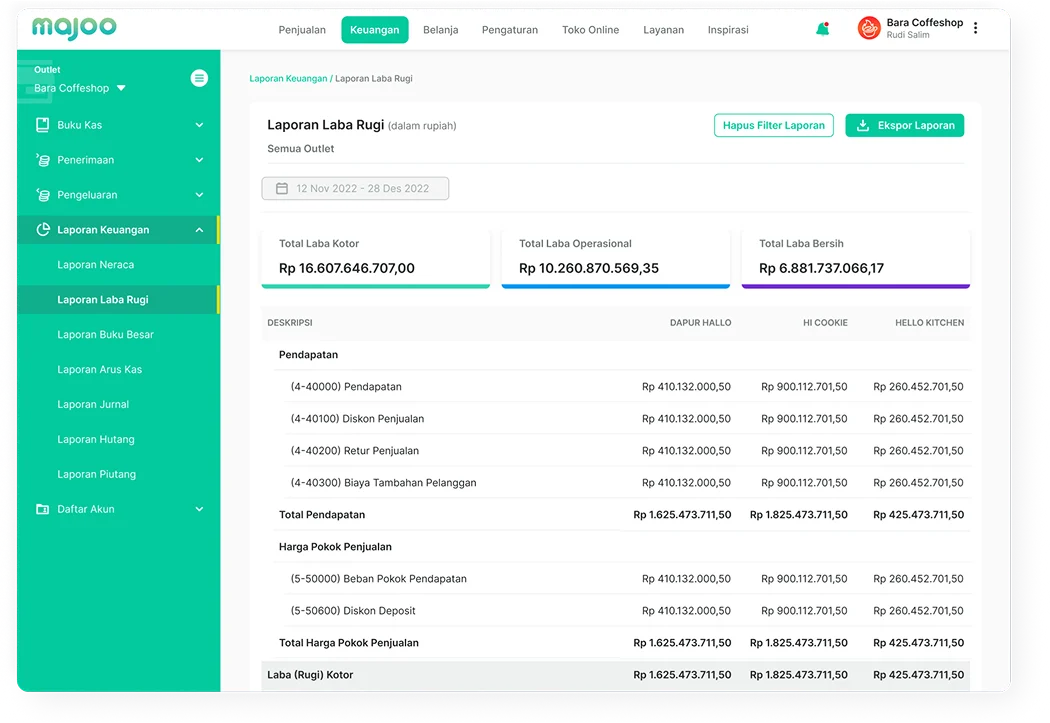Viewport: 1050px width, 723px height.
Task: Click the Hapus Filter Laporan button
Action: coord(773,126)
